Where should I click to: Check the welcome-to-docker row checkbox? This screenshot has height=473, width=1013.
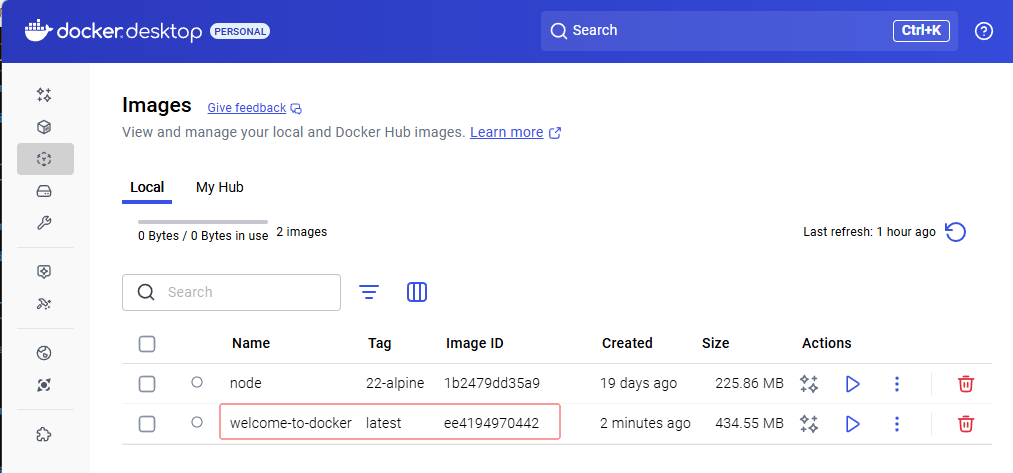point(147,424)
